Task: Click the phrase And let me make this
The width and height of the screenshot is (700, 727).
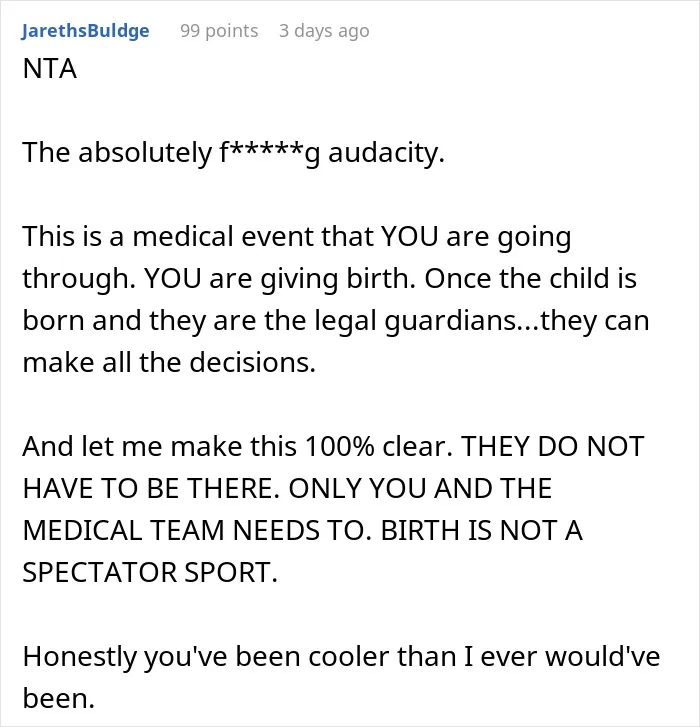Action: click(159, 446)
